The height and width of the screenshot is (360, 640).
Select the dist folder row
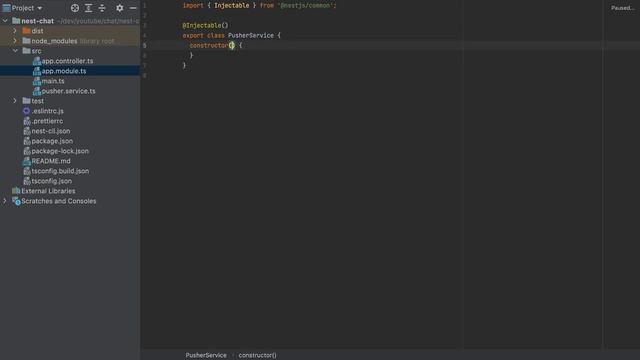[x=70, y=31]
